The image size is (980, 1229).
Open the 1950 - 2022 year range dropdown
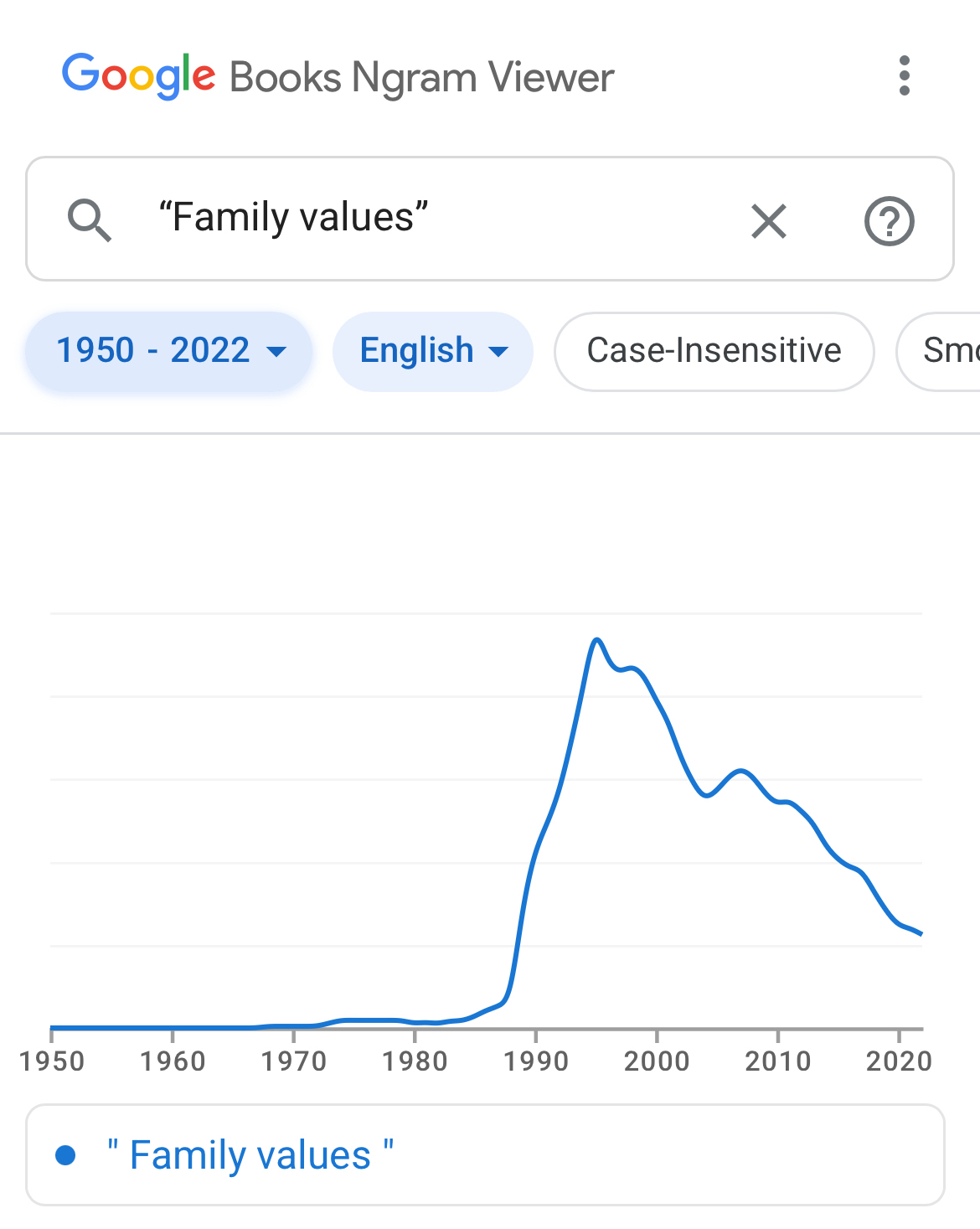[x=168, y=351]
